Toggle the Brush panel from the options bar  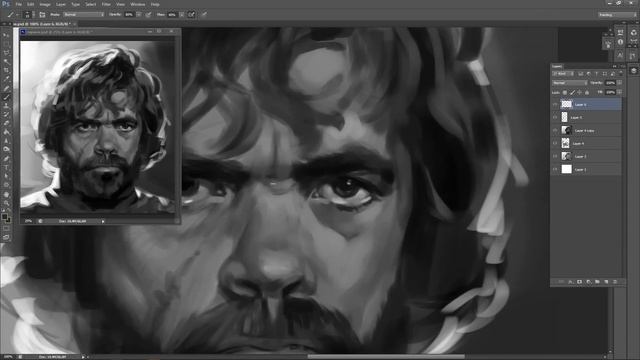click(42, 15)
